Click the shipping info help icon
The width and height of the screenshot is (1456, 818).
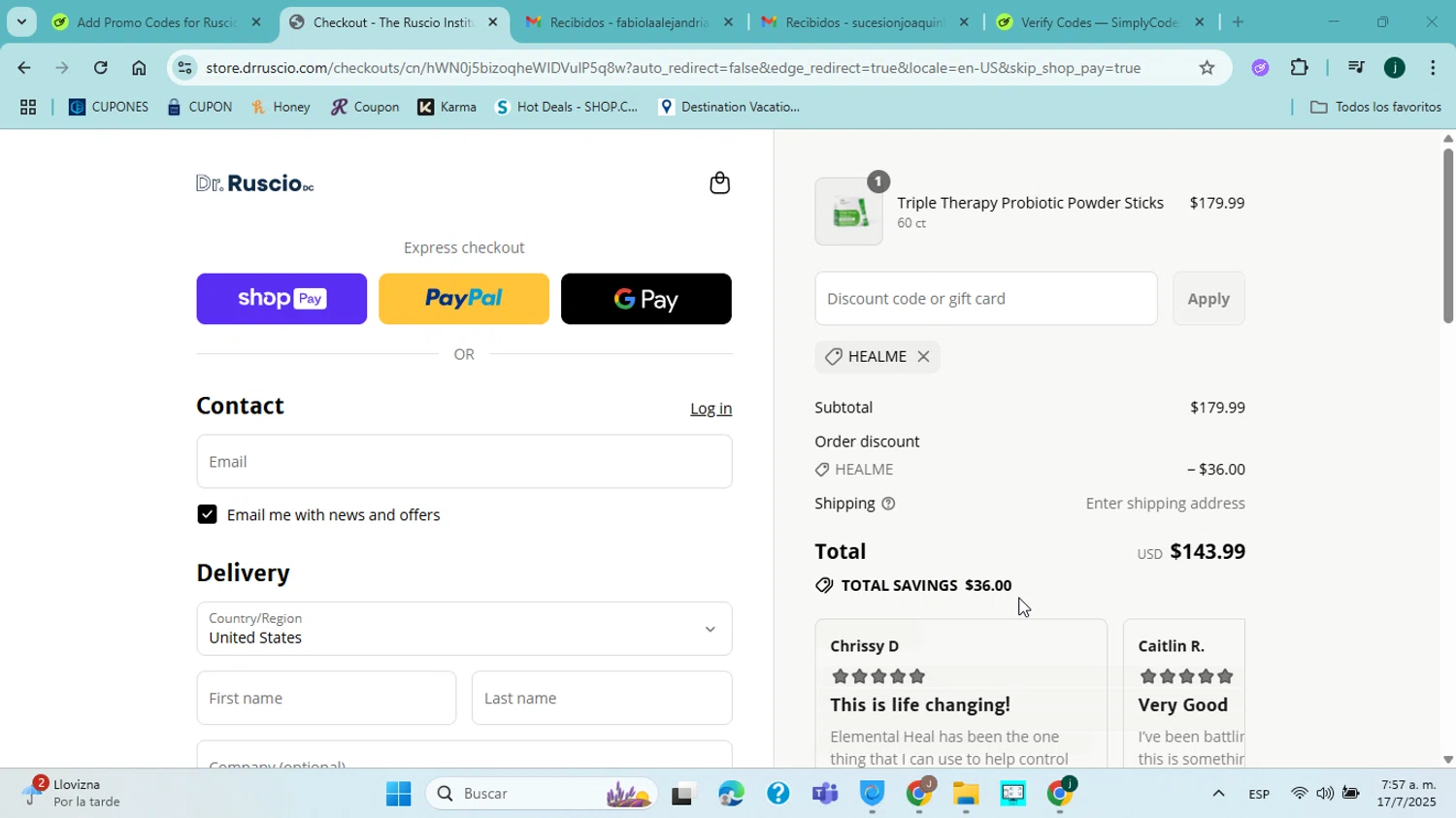coord(888,504)
